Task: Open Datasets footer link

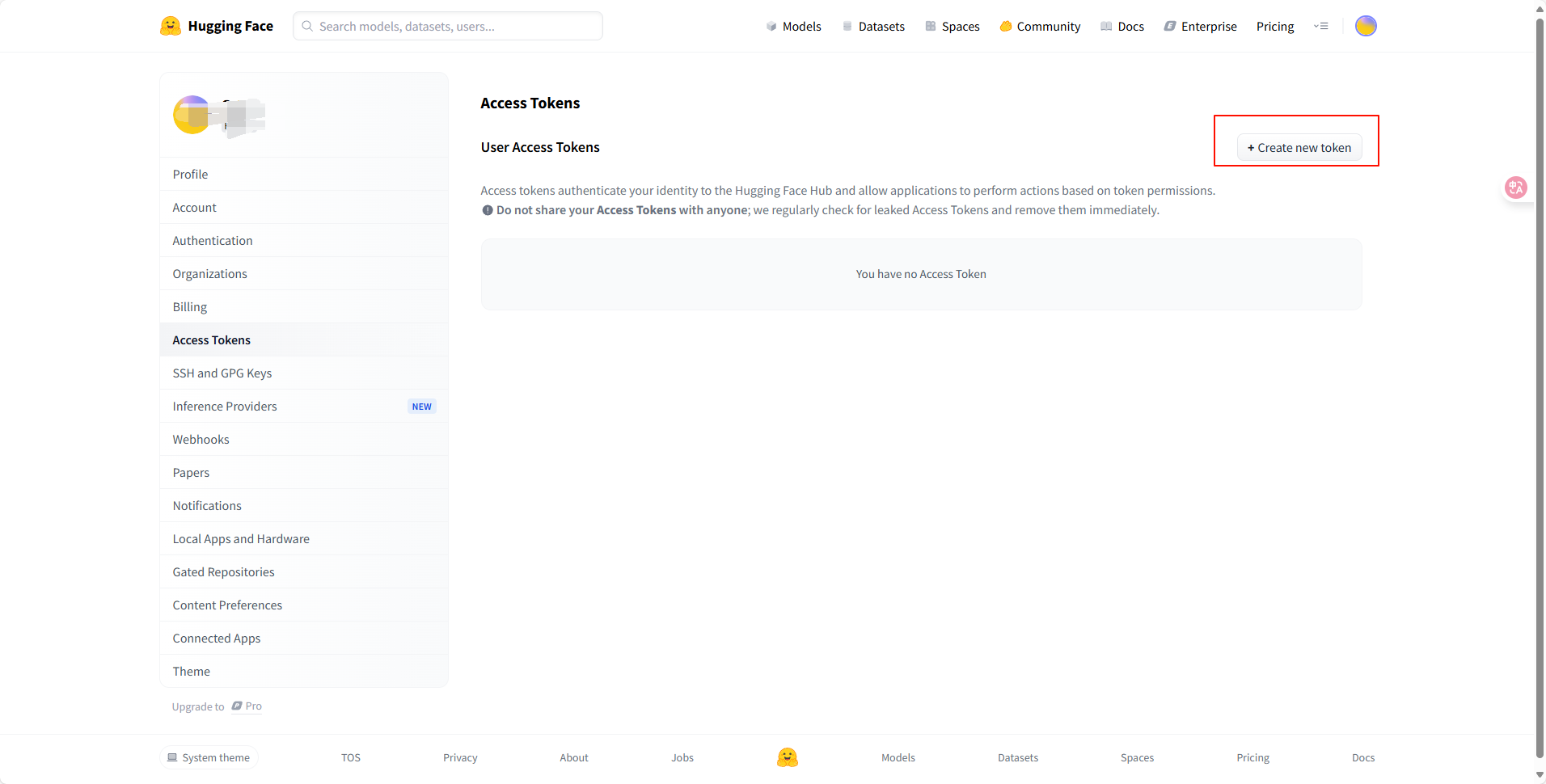Action: [1018, 757]
